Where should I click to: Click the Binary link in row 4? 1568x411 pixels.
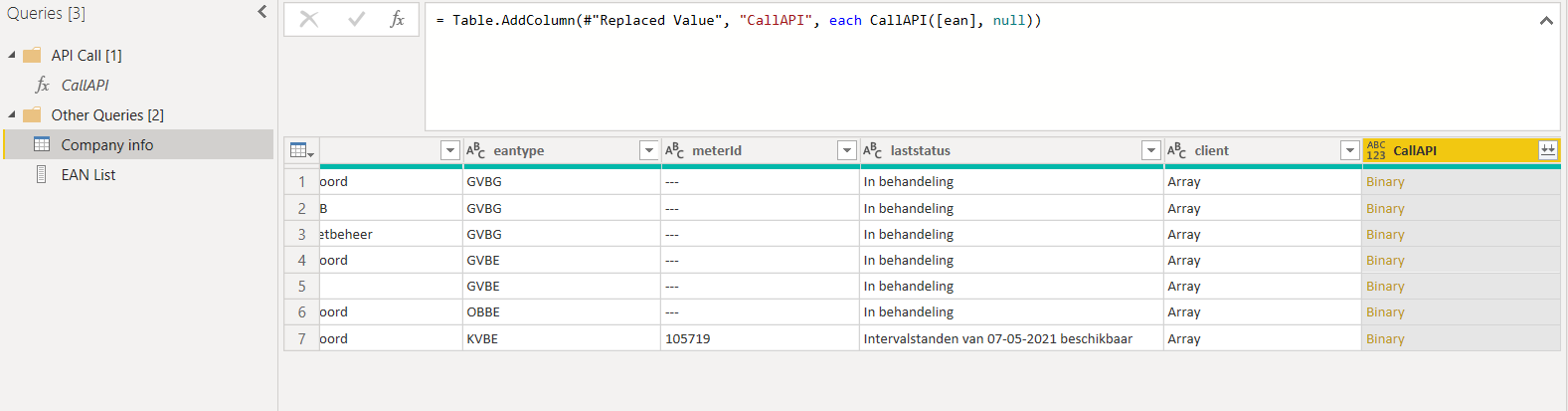point(1385,261)
